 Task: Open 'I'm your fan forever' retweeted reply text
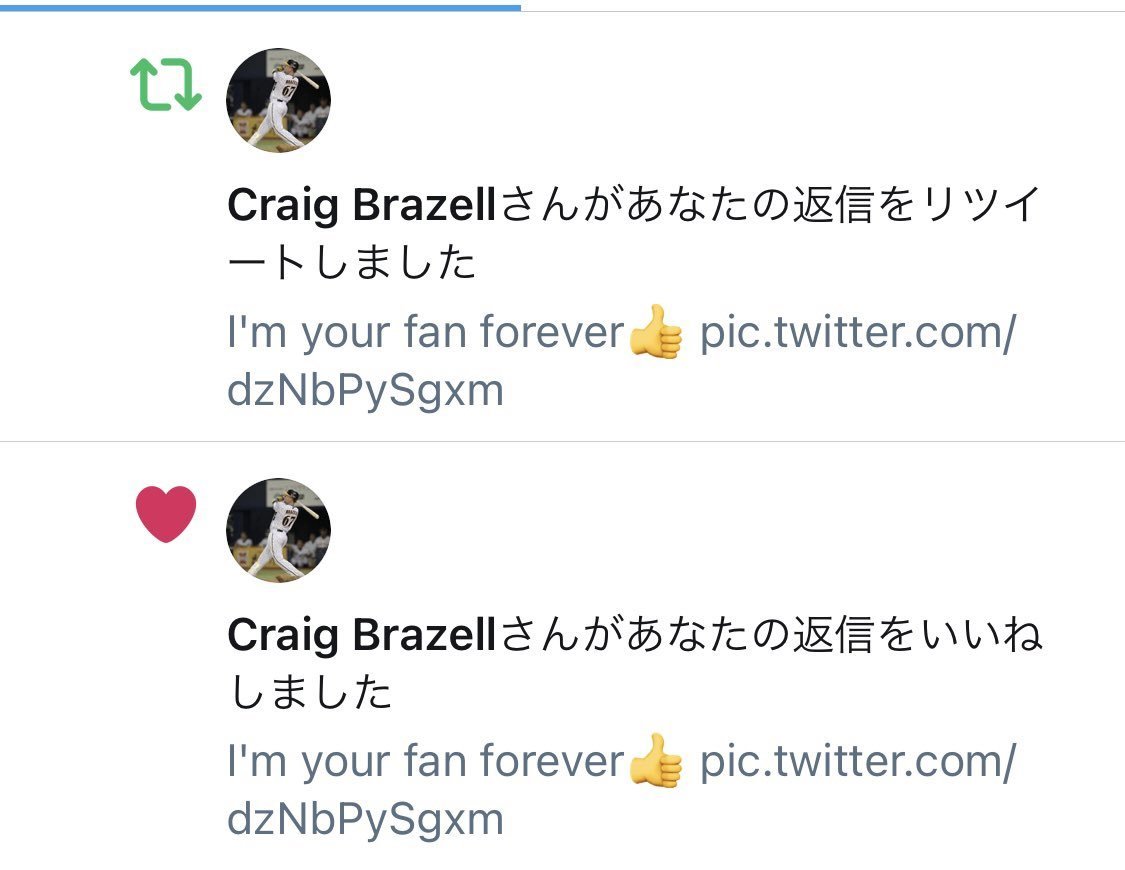tap(425, 333)
